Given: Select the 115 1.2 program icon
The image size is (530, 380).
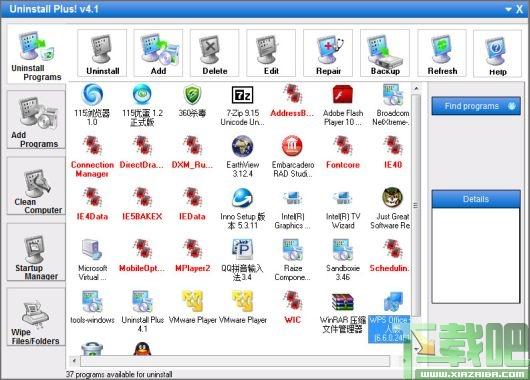Looking at the screenshot, I should 142,94.
